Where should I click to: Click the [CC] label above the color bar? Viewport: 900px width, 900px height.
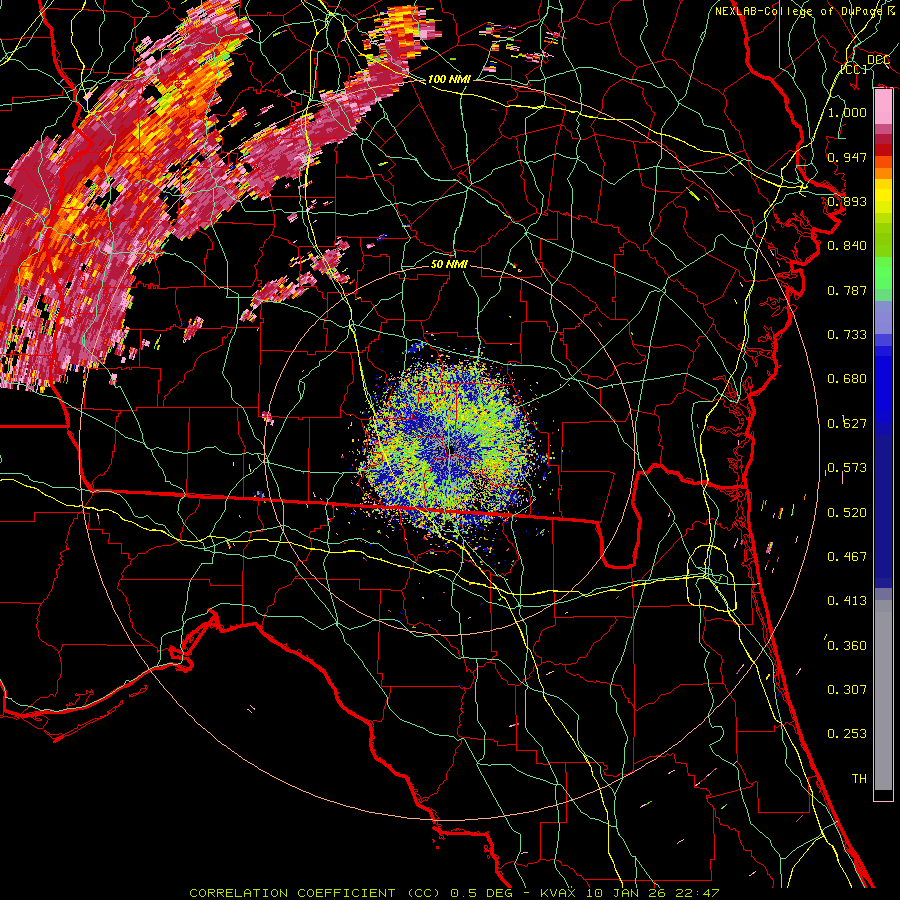[x=854, y=69]
